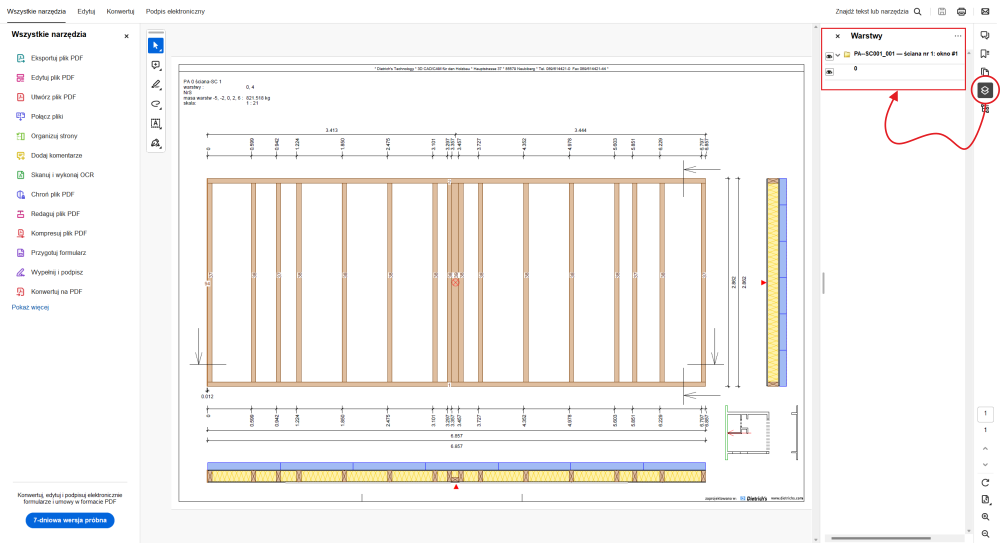The width and height of the screenshot is (1000, 543).
Task: Open the bookmarks panel icon
Action: pyautogui.click(x=985, y=54)
